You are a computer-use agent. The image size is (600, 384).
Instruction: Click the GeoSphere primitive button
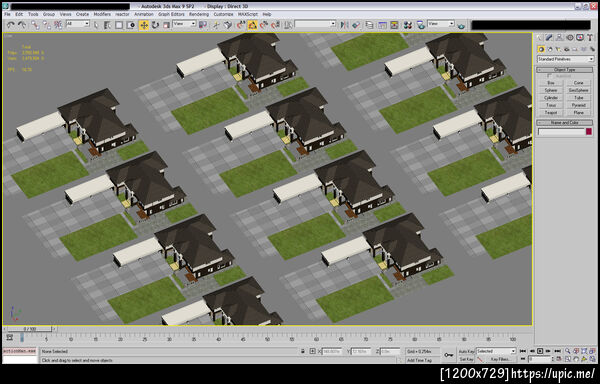579,91
